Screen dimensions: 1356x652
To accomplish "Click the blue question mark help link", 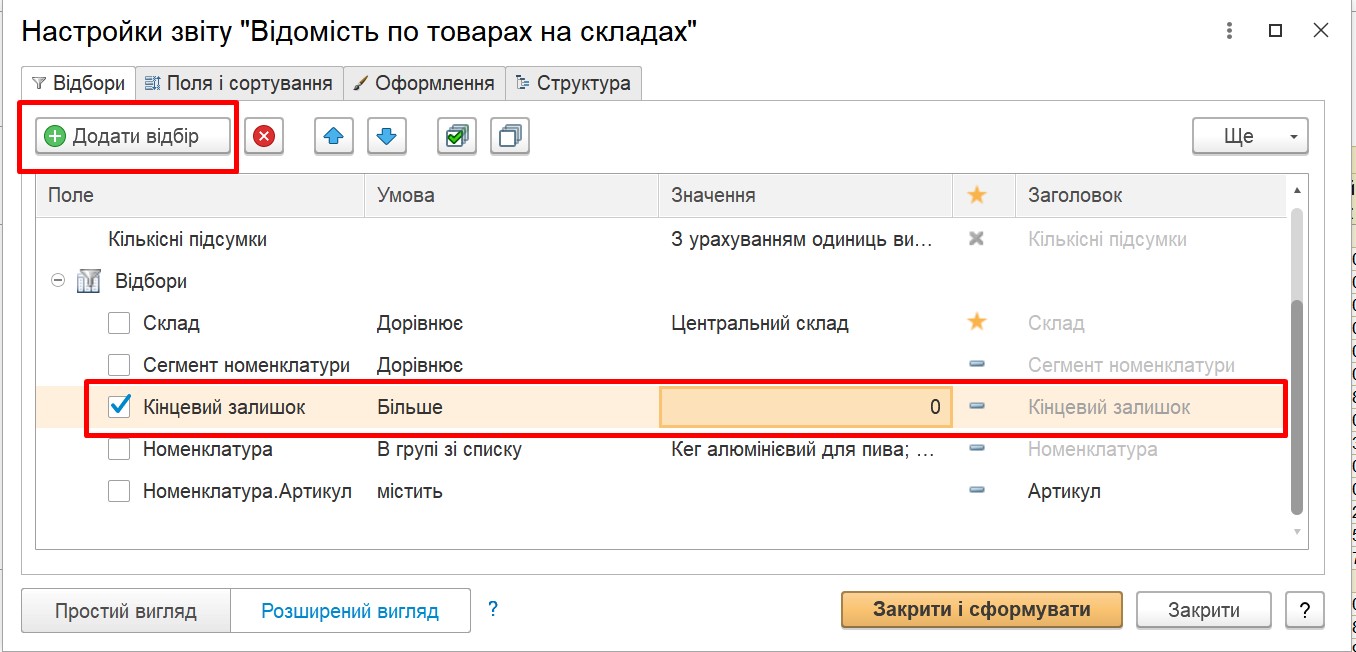I will pyautogui.click(x=493, y=608).
